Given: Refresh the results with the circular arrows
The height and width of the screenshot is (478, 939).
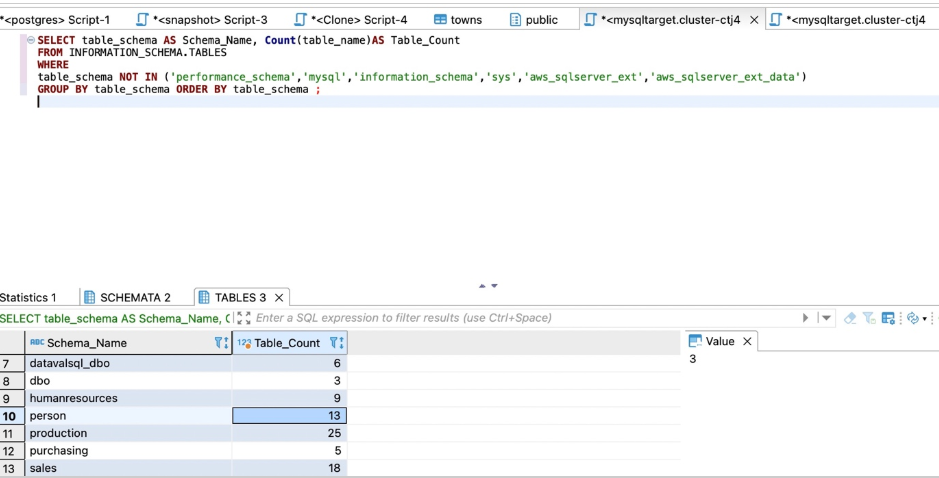Looking at the screenshot, I should coord(913,318).
